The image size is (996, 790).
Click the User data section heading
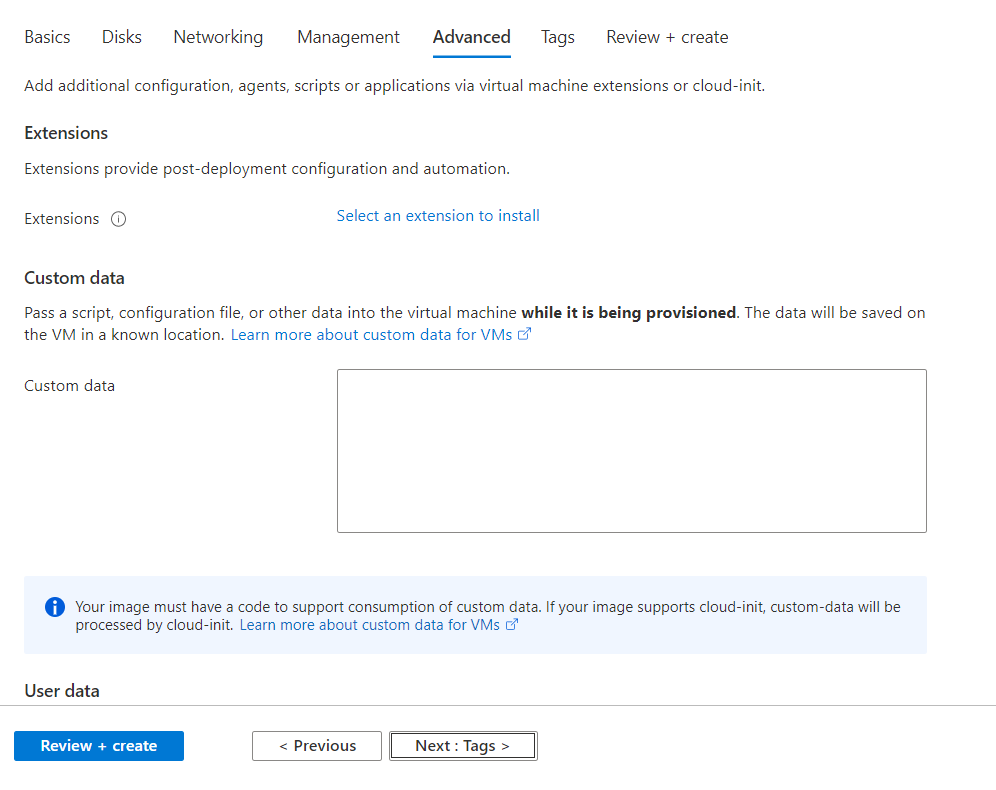(x=62, y=691)
